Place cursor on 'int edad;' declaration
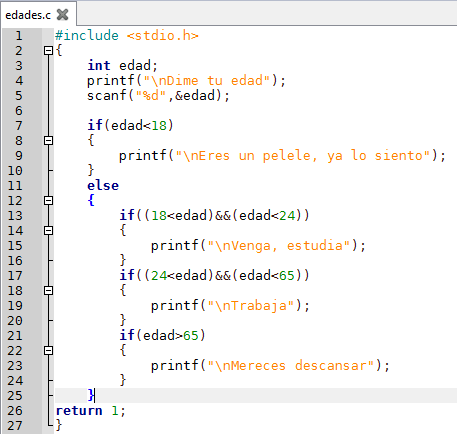 122,66
